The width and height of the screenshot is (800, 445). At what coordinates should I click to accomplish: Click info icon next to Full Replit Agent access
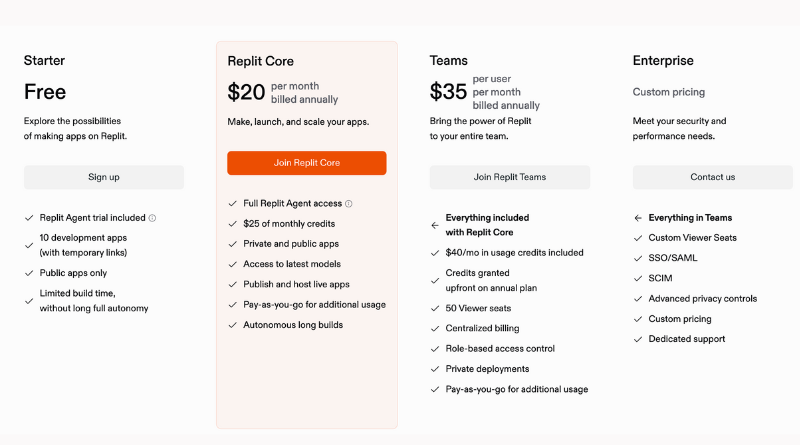click(x=349, y=204)
